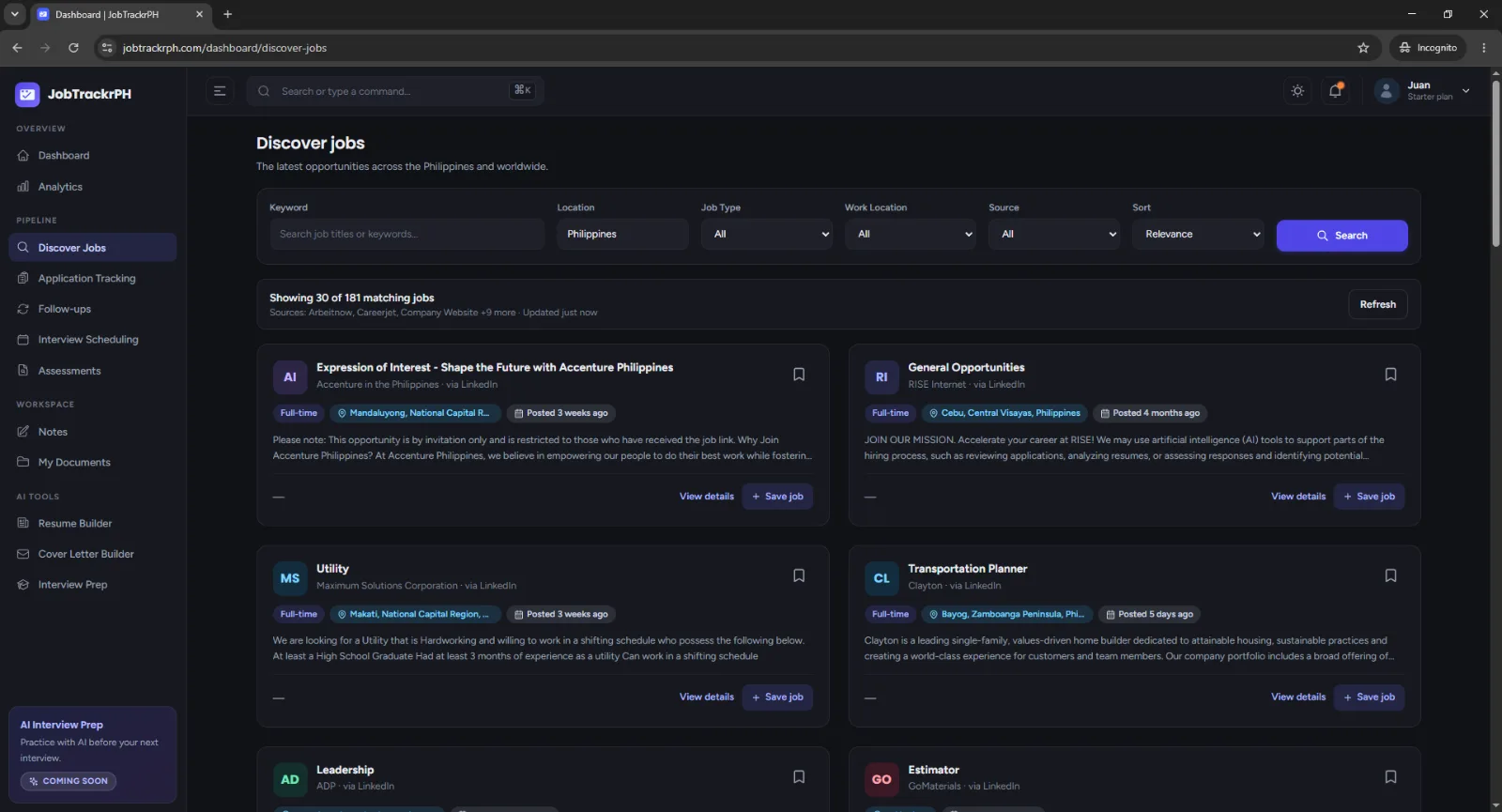
Task: Bookmark this page with the star icon
Action: pos(1363,48)
